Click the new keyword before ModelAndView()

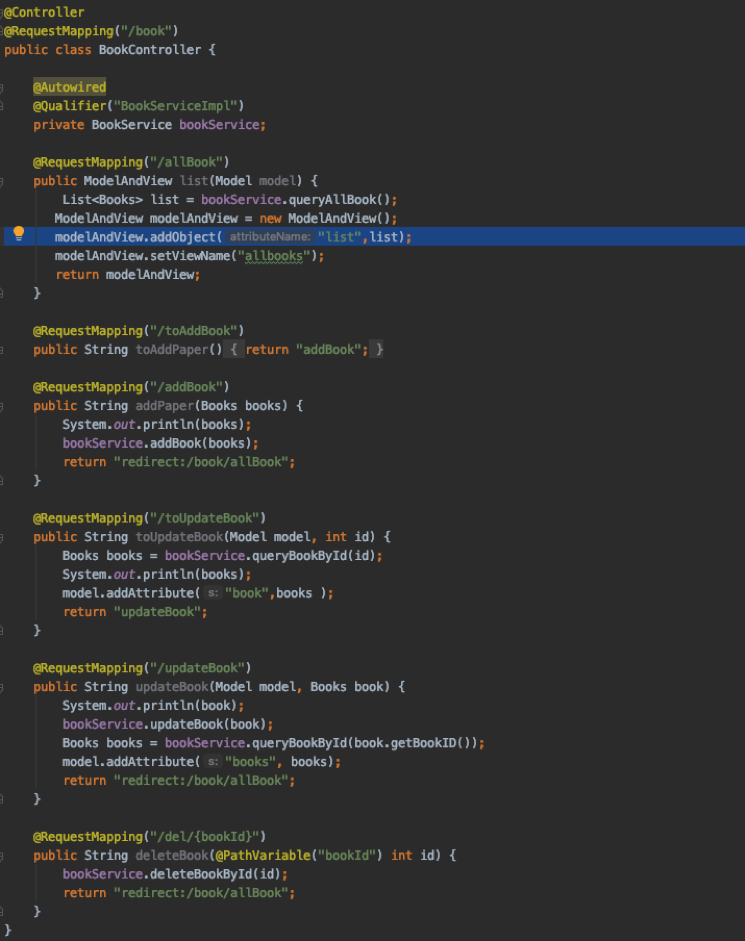click(270, 218)
